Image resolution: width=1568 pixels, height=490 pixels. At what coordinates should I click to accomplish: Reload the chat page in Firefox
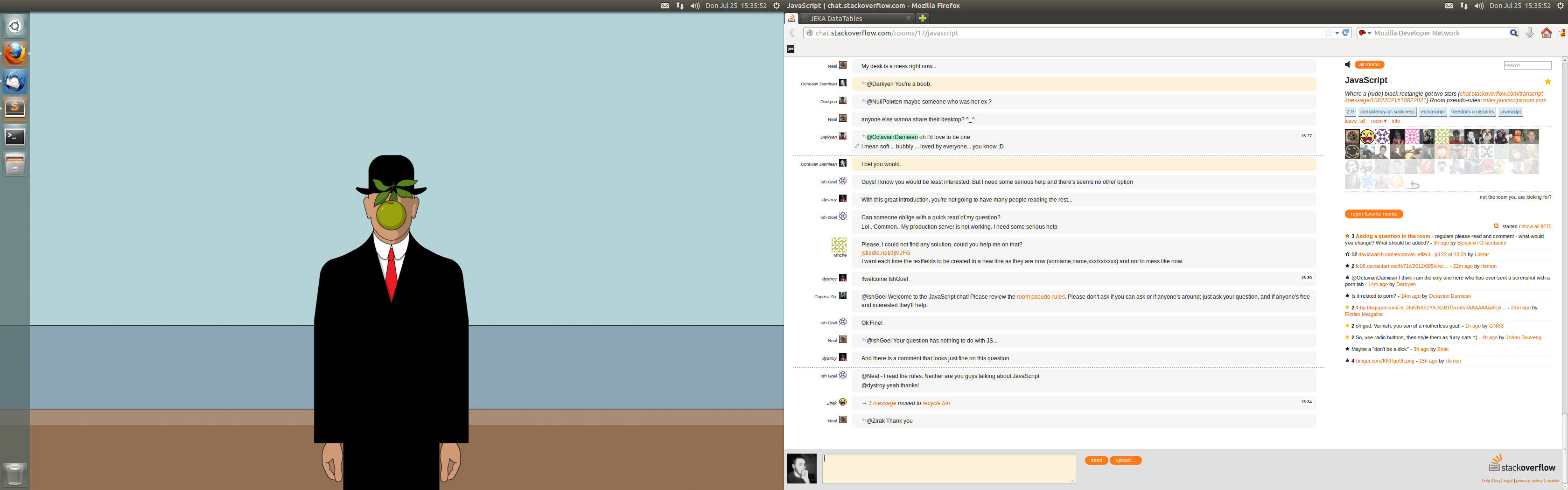(x=1346, y=33)
